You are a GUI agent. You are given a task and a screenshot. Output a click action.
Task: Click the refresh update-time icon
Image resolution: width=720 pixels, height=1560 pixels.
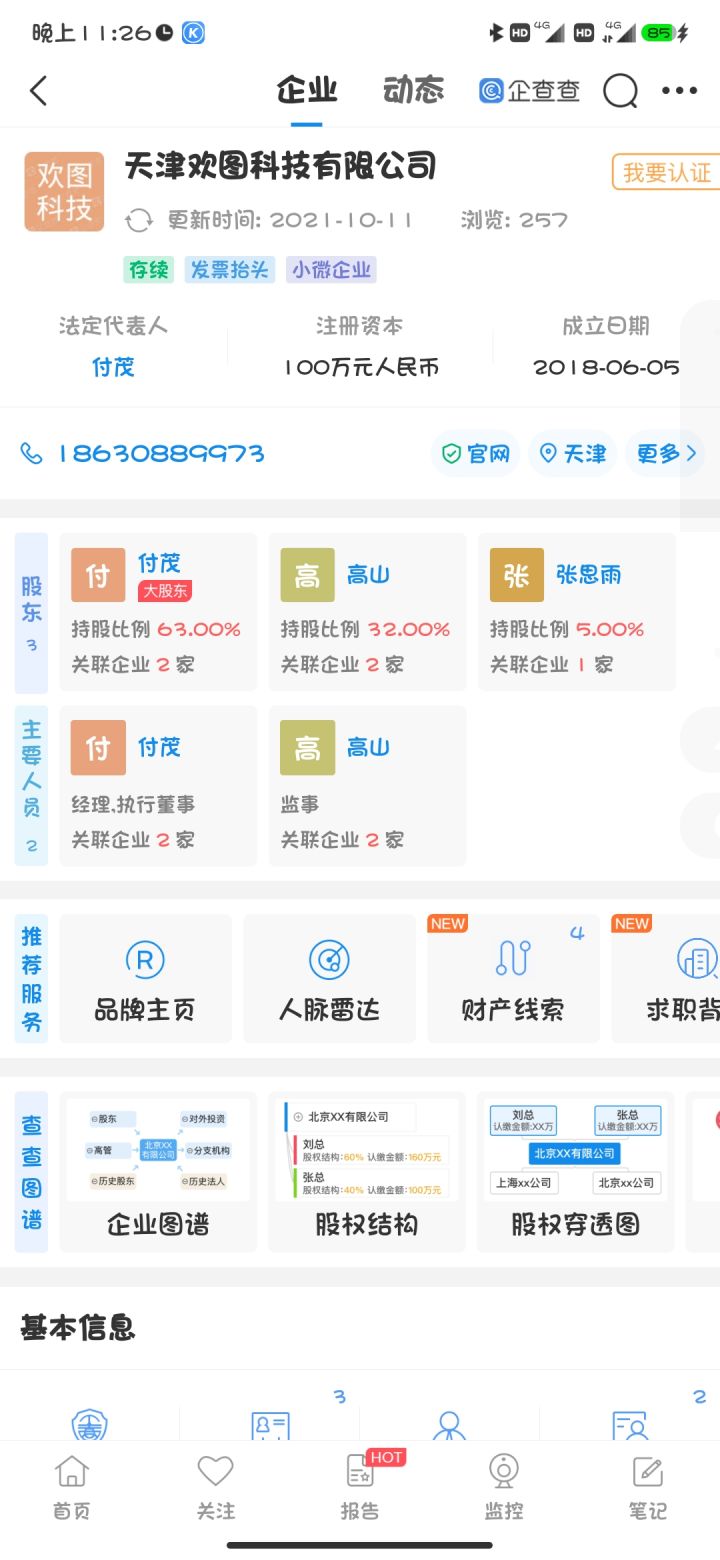[139, 220]
